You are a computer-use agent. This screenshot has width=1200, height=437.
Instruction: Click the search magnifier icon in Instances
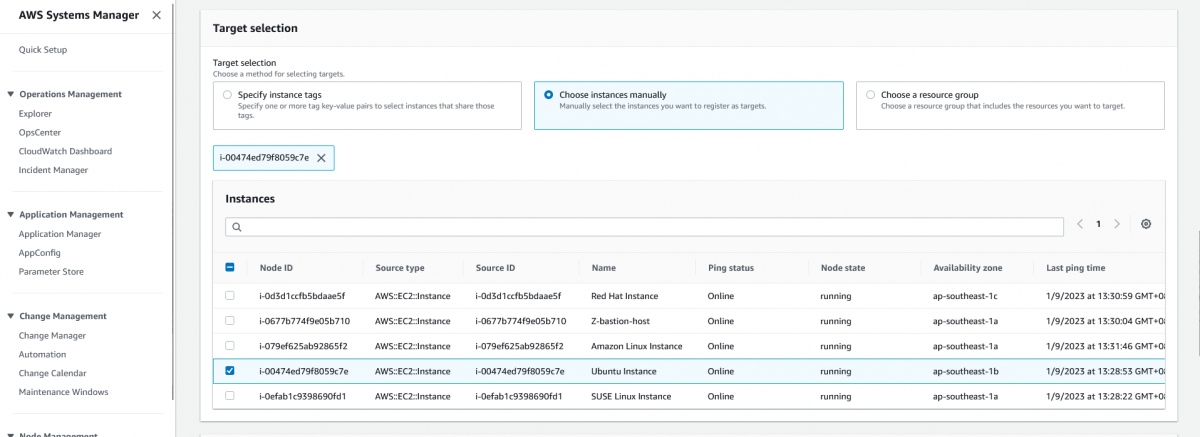coord(237,227)
